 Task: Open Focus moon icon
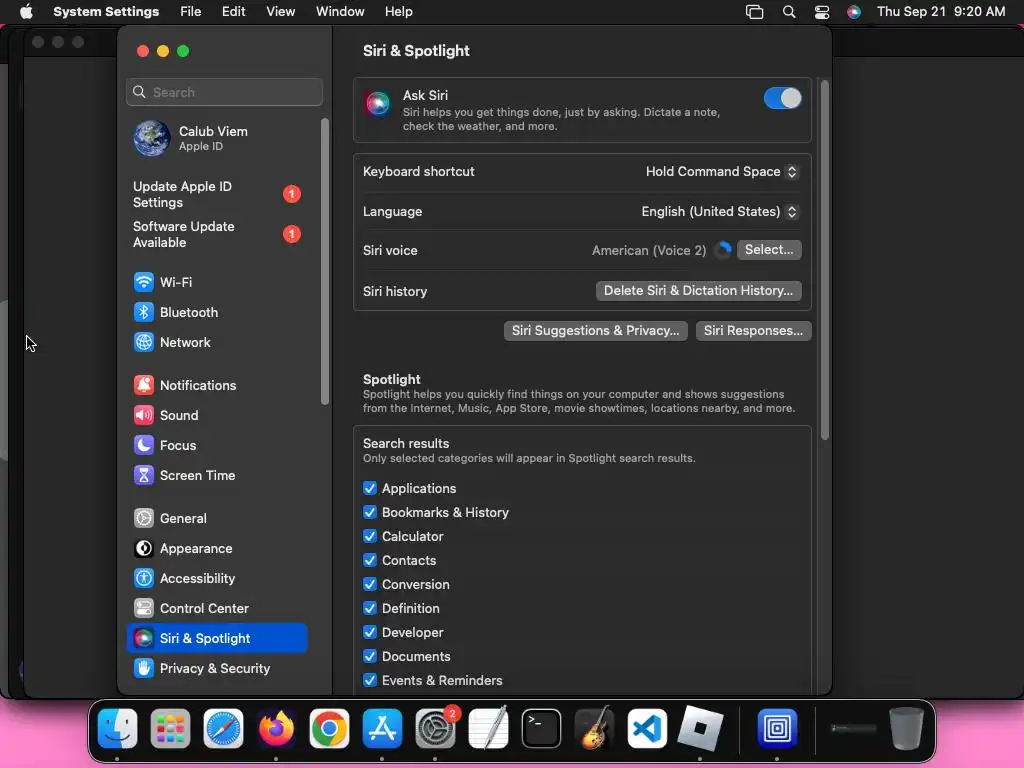pos(144,445)
